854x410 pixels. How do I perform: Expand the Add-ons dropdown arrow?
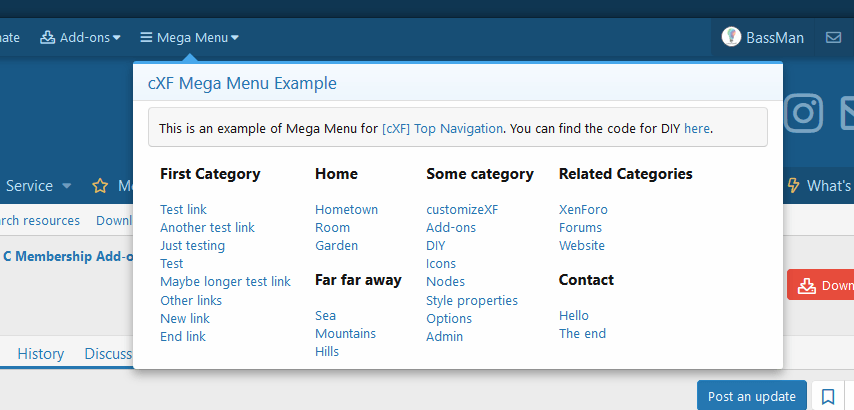[x=117, y=38]
